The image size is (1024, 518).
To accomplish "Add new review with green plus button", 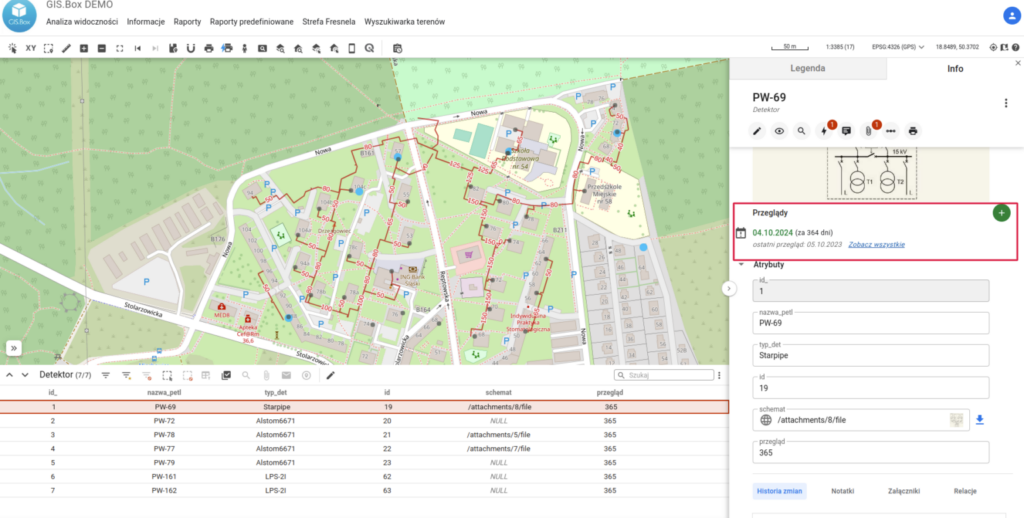I will pos(1001,212).
